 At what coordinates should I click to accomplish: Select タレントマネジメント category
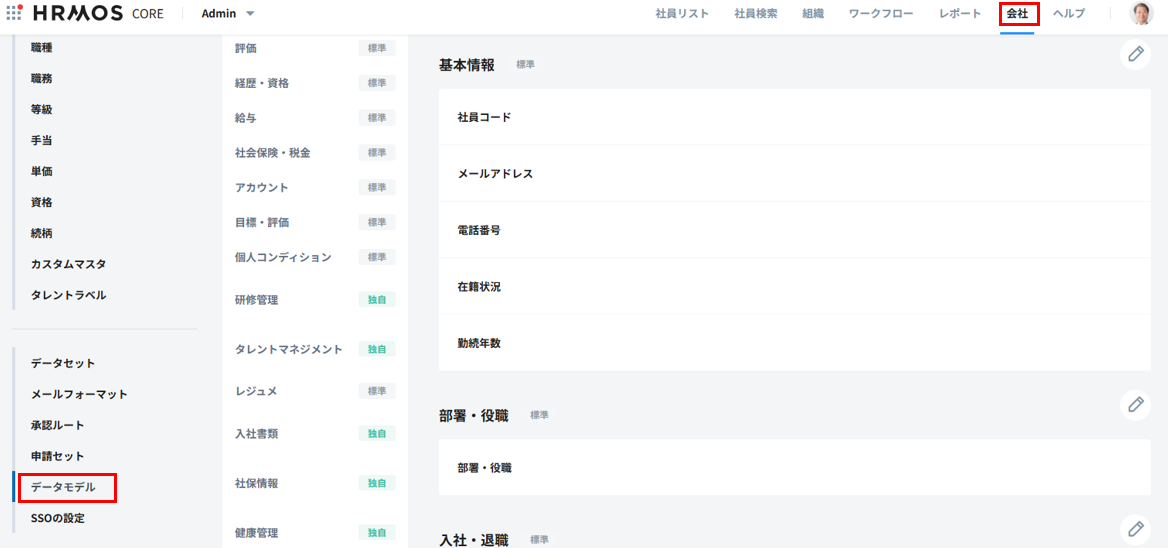pyautogui.click(x=288, y=349)
